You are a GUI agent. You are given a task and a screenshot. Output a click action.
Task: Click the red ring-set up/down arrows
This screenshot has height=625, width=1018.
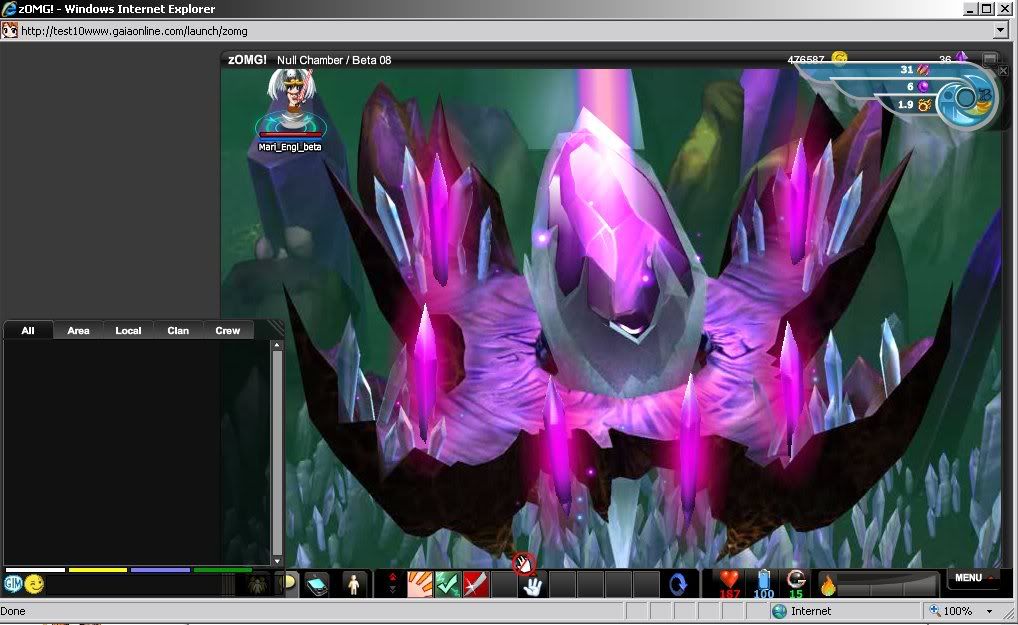392,583
